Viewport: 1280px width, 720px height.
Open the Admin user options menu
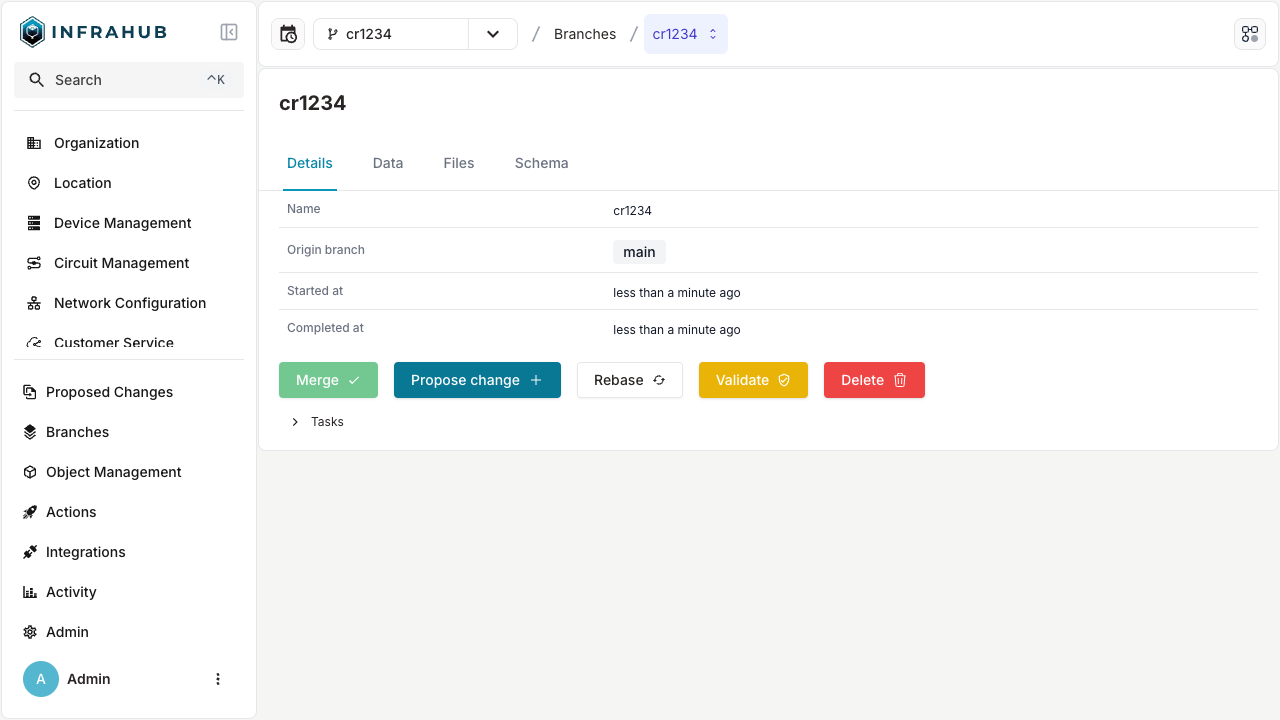[x=218, y=679]
